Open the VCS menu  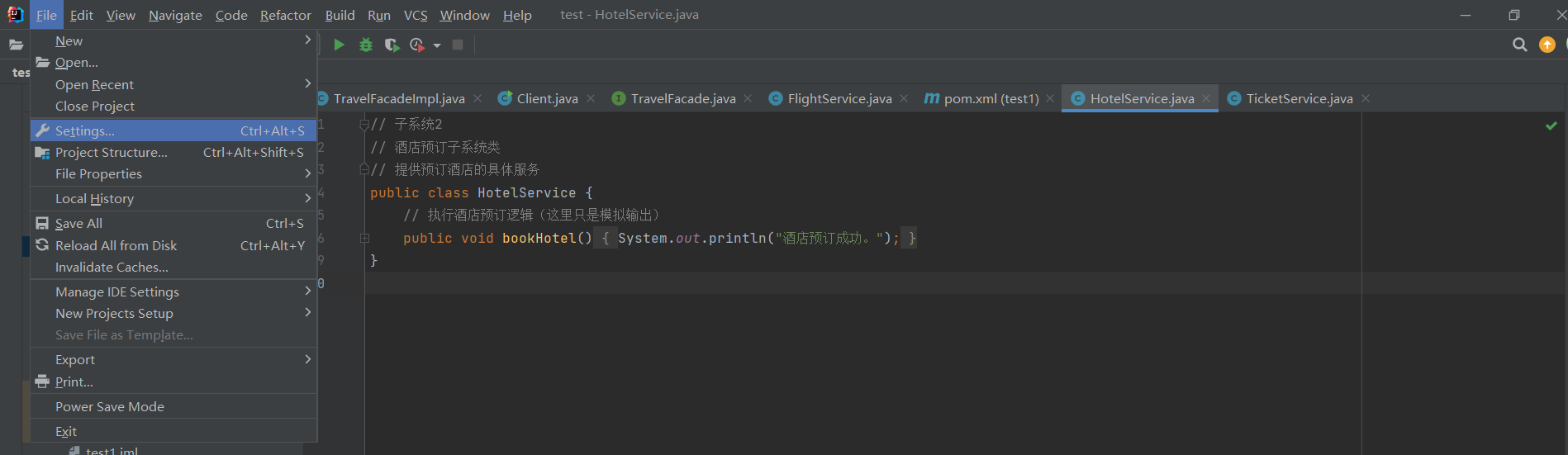pyautogui.click(x=416, y=15)
